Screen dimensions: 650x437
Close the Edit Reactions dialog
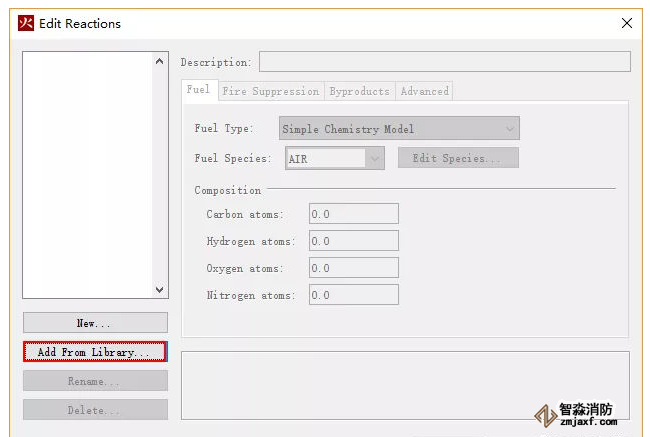626,23
